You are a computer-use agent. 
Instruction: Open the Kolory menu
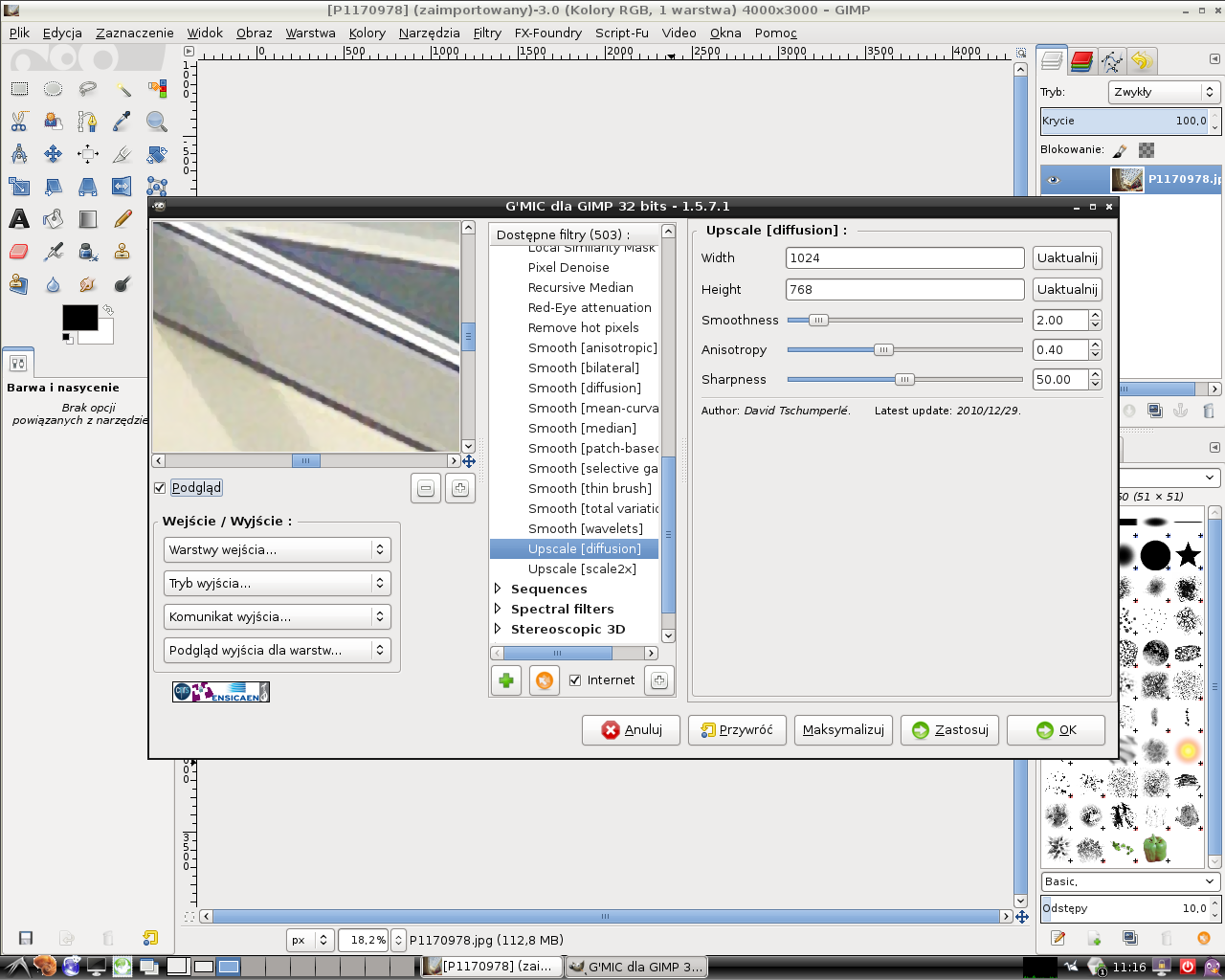pyautogui.click(x=367, y=33)
